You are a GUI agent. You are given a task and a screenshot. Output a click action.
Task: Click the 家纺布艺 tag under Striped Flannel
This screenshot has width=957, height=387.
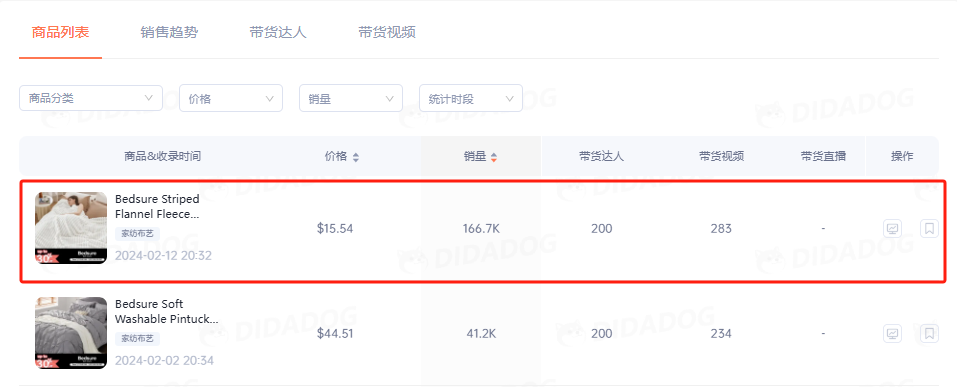pos(137,234)
